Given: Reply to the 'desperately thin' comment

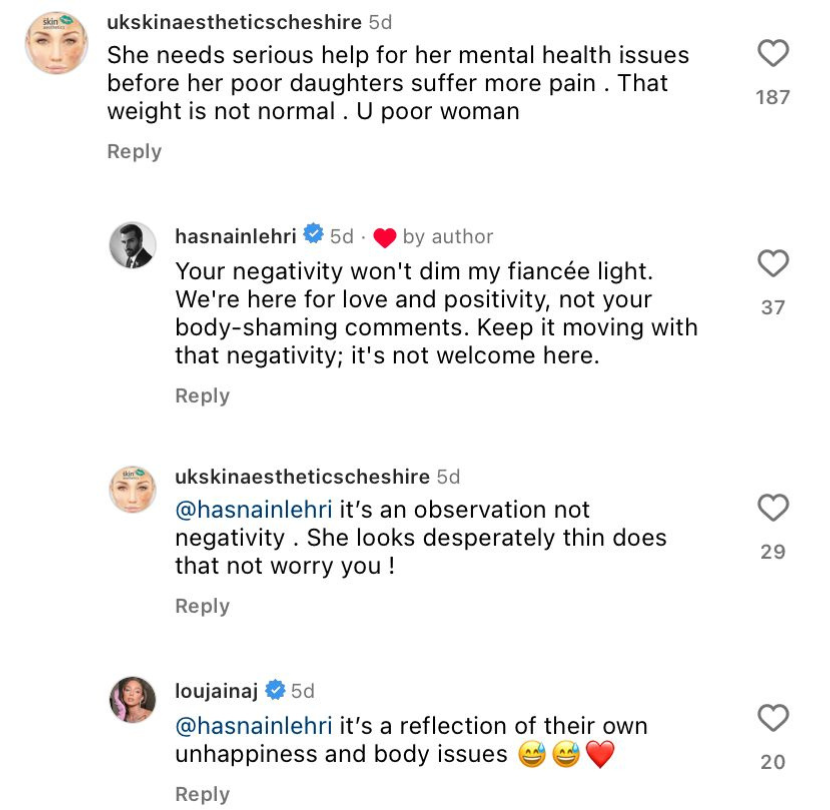Looking at the screenshot, I should pyautogui.click(x=202, y=606).
